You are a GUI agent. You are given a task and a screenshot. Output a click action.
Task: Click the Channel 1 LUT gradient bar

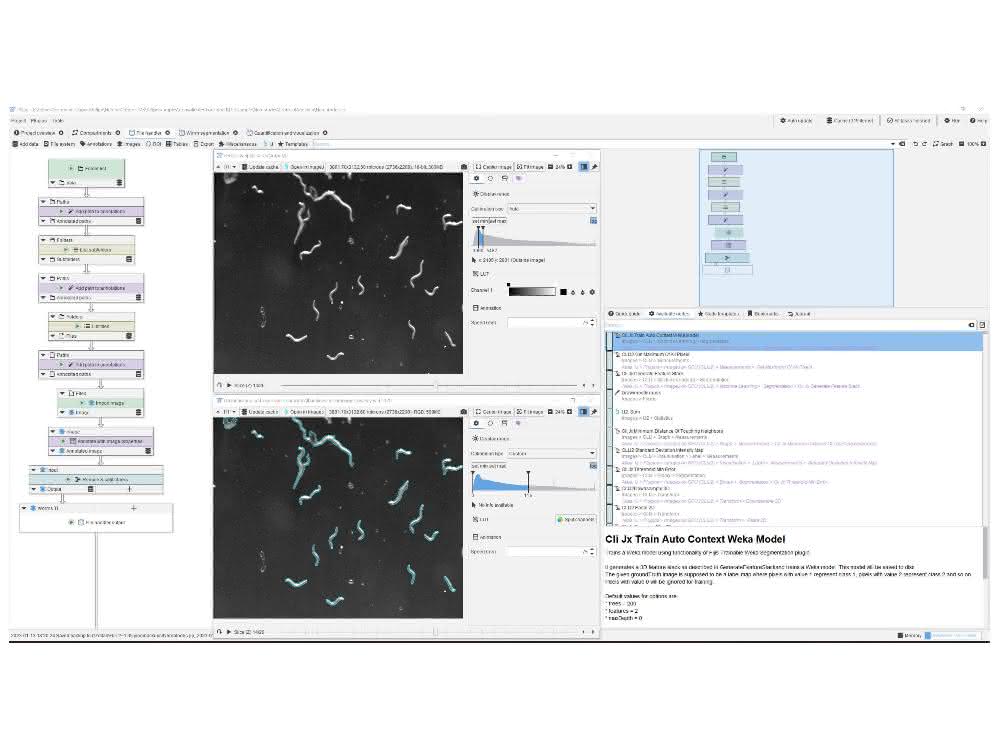(x=532, y=291)
